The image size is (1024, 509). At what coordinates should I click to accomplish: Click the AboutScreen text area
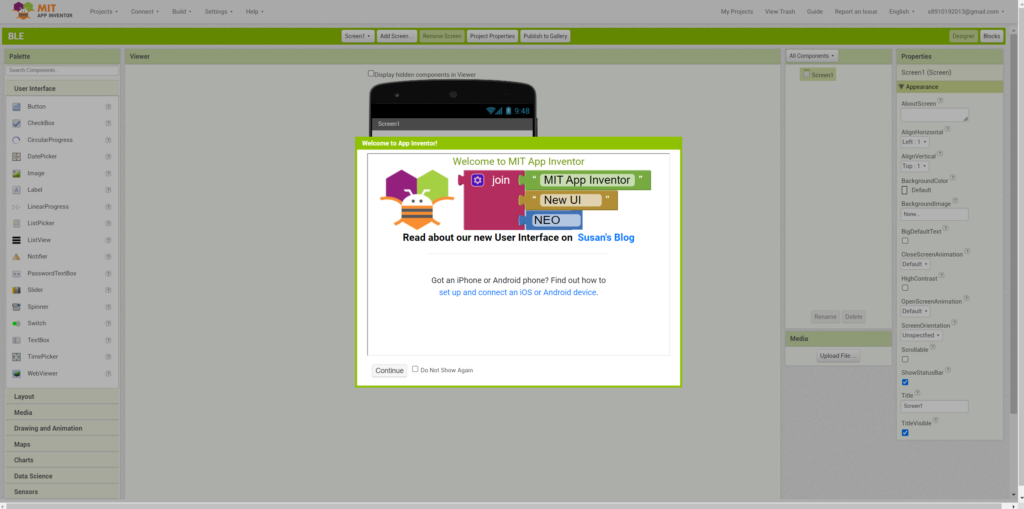(x=935, y=115)
